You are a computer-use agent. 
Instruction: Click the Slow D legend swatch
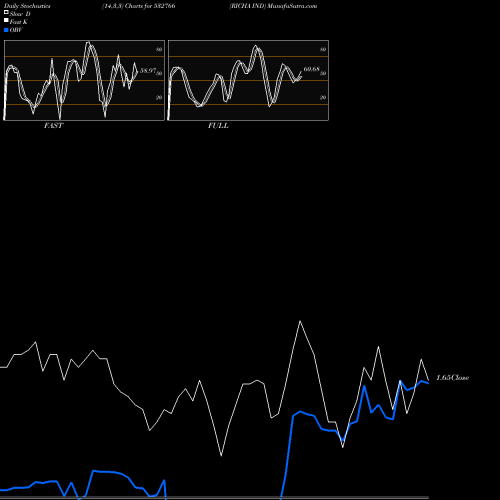(6, 13)
